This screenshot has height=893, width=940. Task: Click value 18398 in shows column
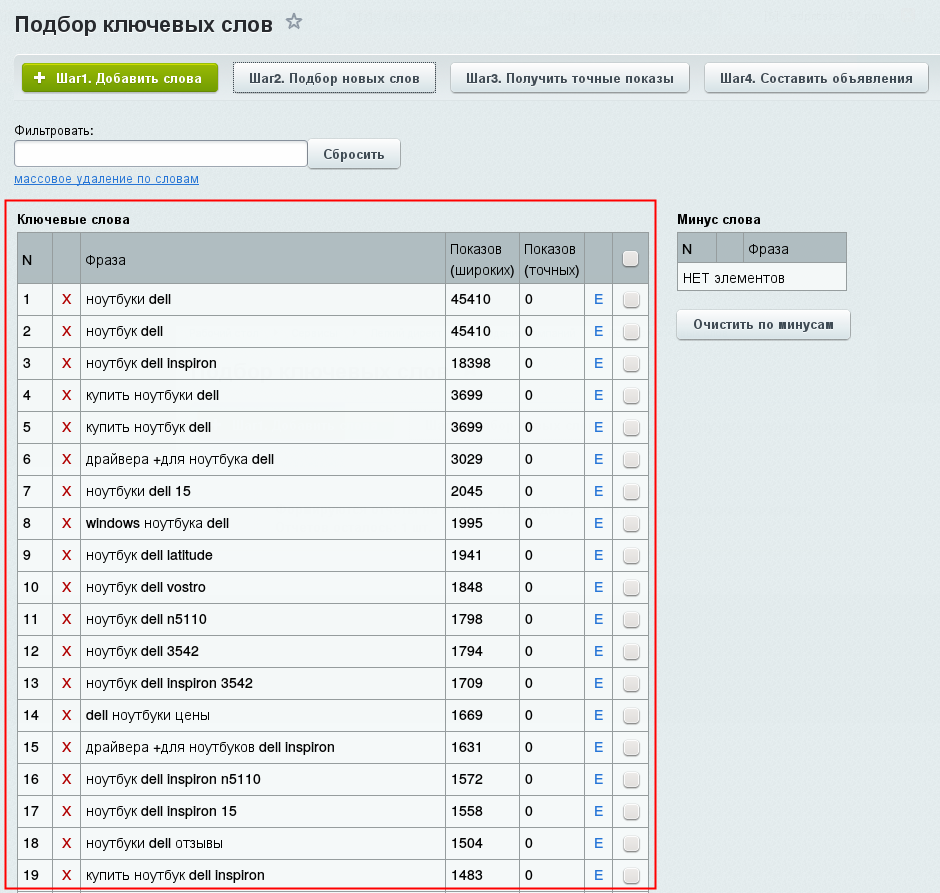coord(471,363)
